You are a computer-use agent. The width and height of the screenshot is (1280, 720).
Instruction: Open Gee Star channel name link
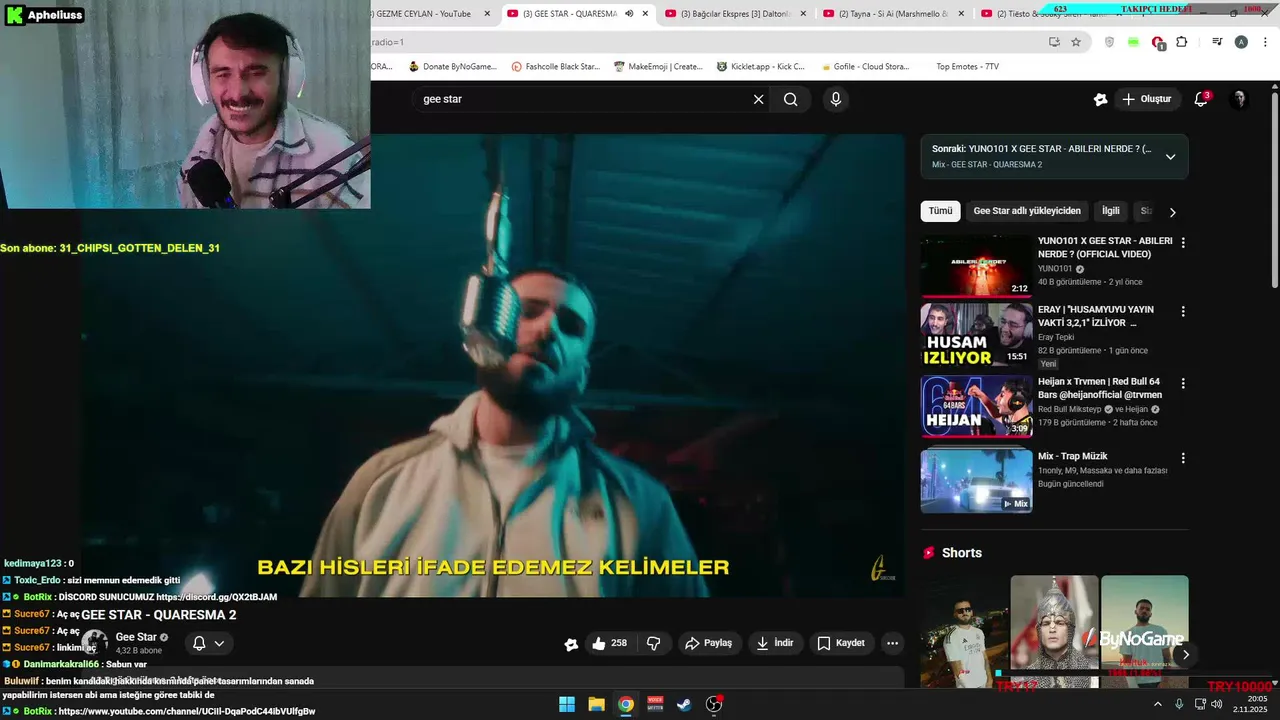click(136, 637)
